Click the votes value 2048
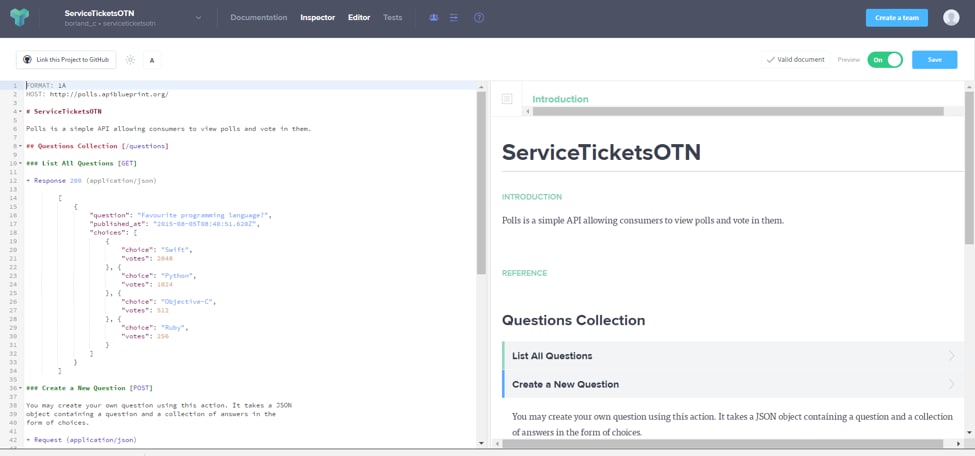 tap(164, 258)
